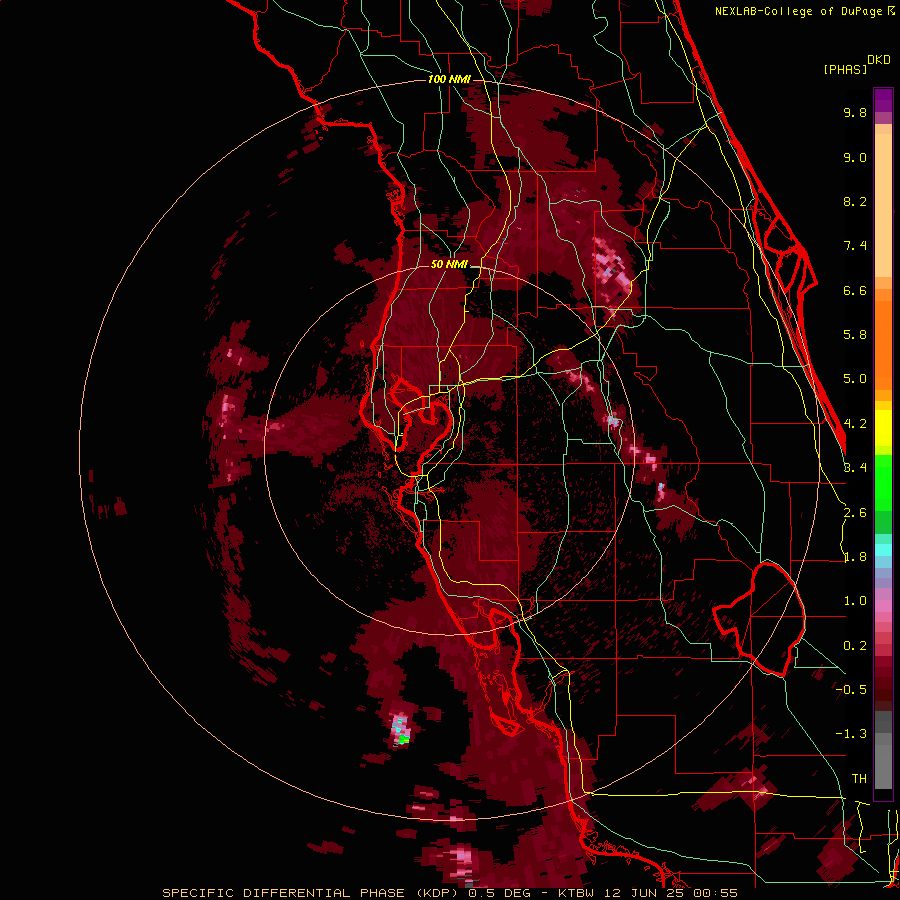Click the NEXLAB-College of DuPage credit text
Image resolution: width=900 pixels, height=900 pixels.
pyautogui.click(x=800, y=11)
